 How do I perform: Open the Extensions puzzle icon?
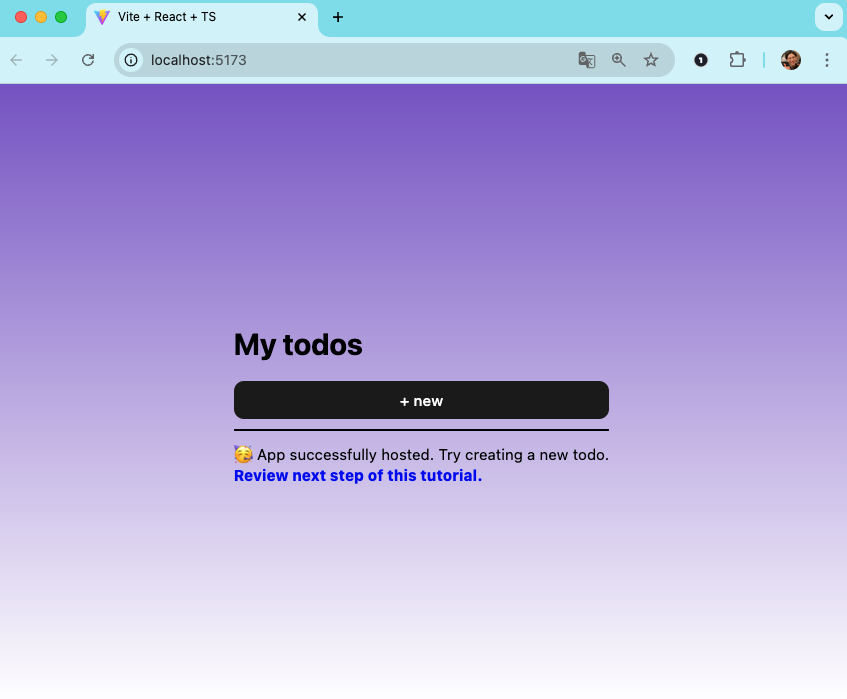(x=737, y=60)
